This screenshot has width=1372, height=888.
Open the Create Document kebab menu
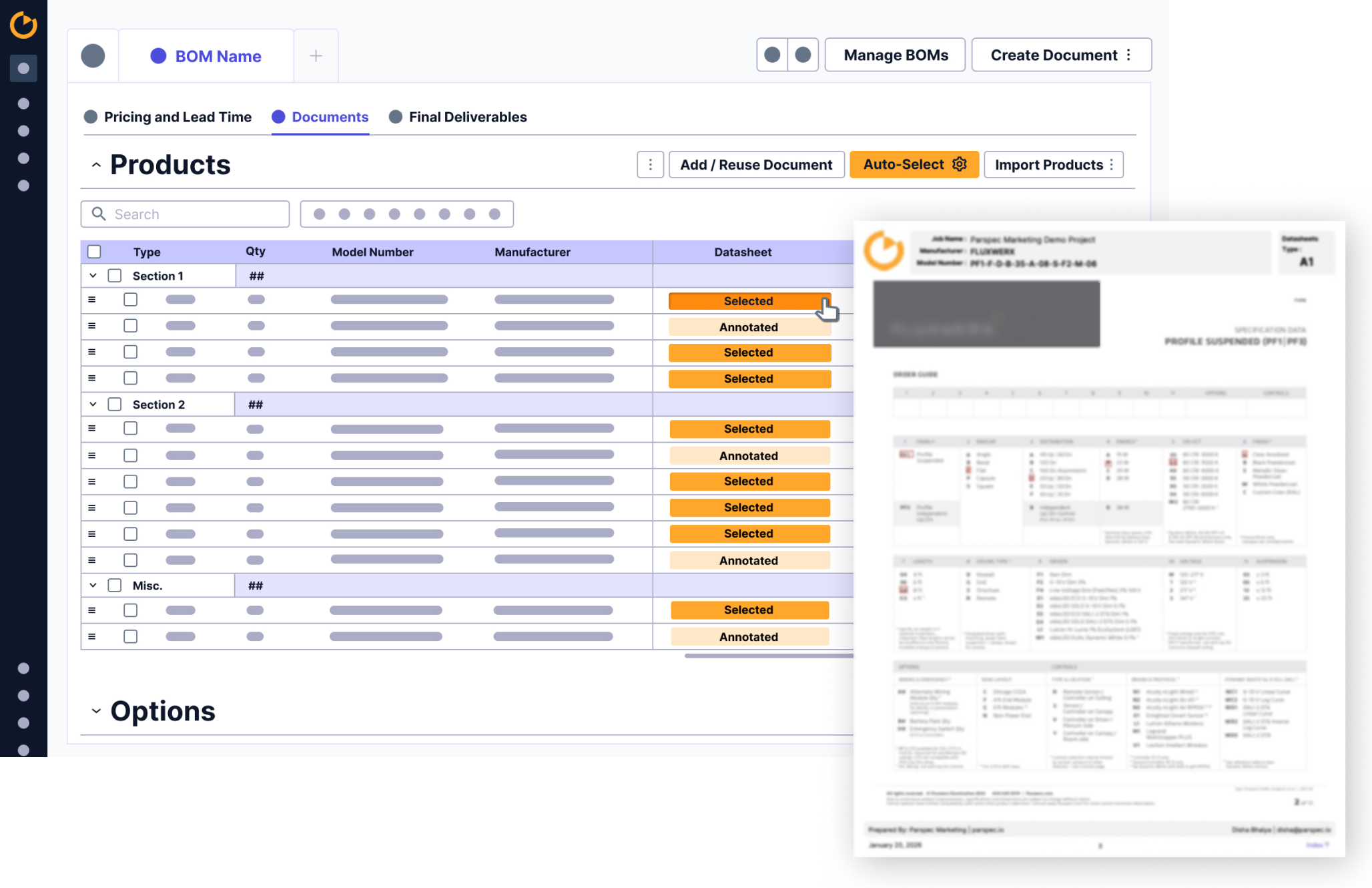(1128, 55)
